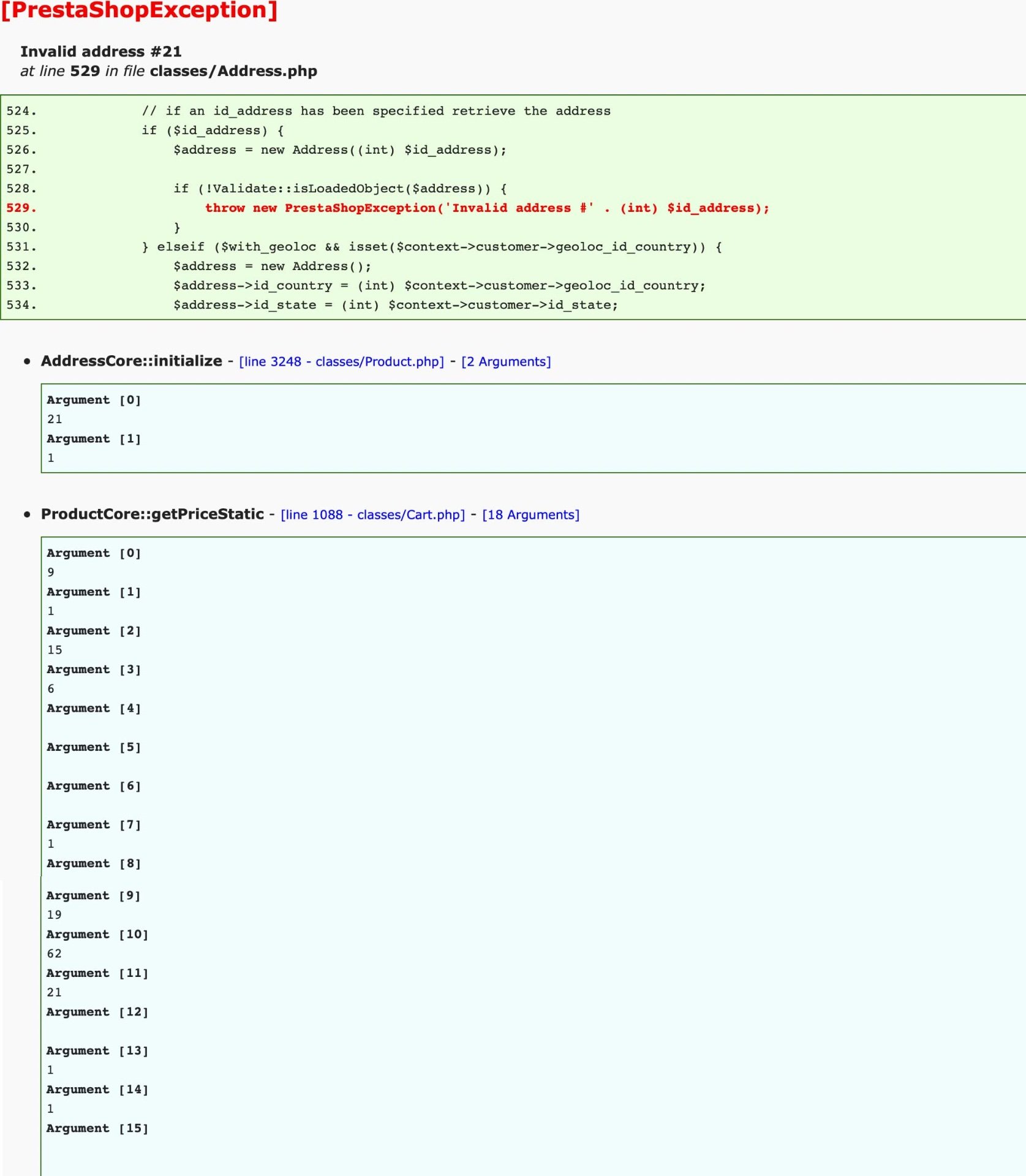Click highlighted error line 529 in code
The image size is (1026, 1176).
(x=487, y=208)
